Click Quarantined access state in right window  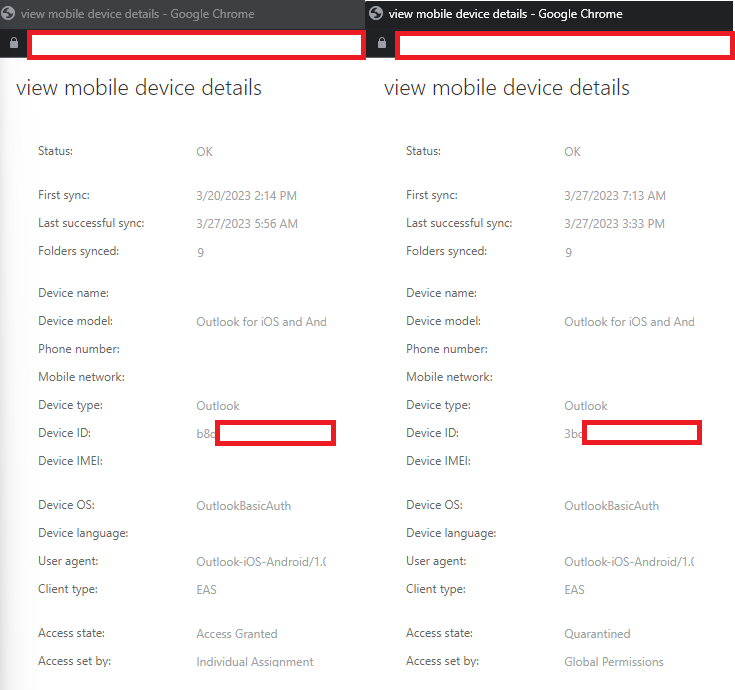point(597,634)
